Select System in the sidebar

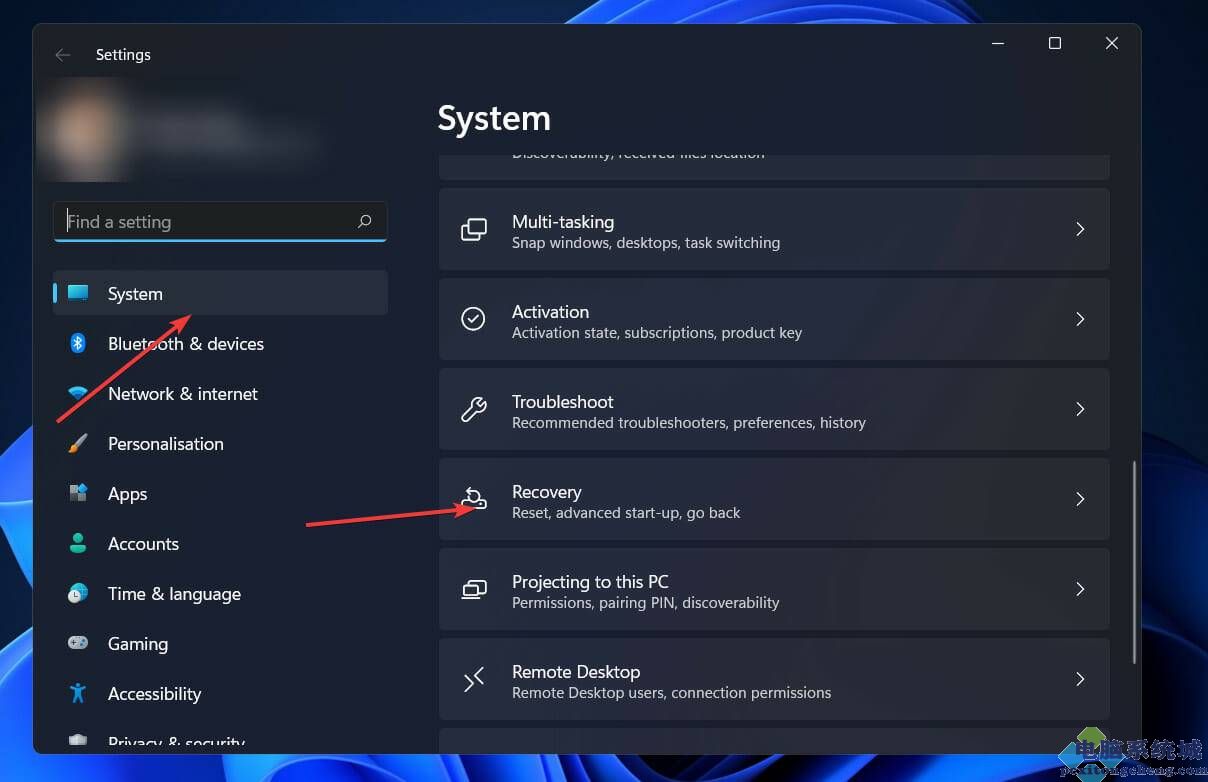pyautogui.click(x=220, y=293)
